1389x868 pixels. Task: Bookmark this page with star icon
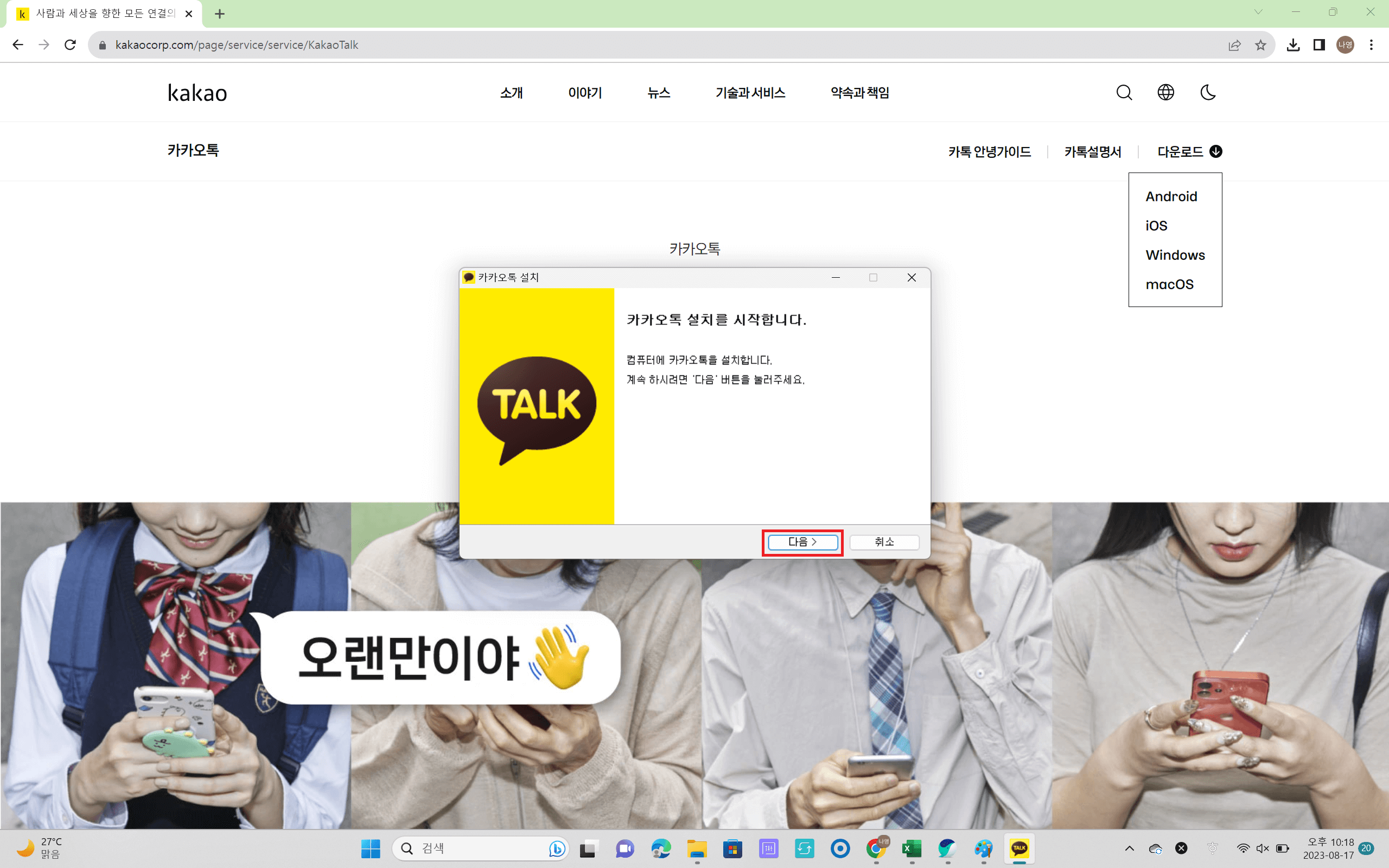pos(1260,46)
